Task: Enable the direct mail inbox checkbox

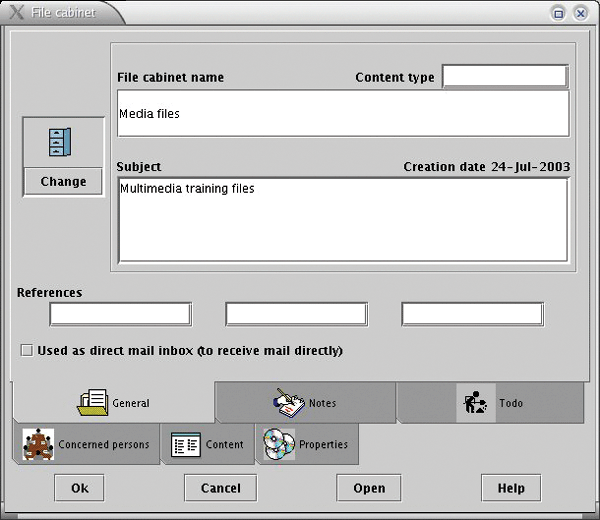Action: [26, 351]
